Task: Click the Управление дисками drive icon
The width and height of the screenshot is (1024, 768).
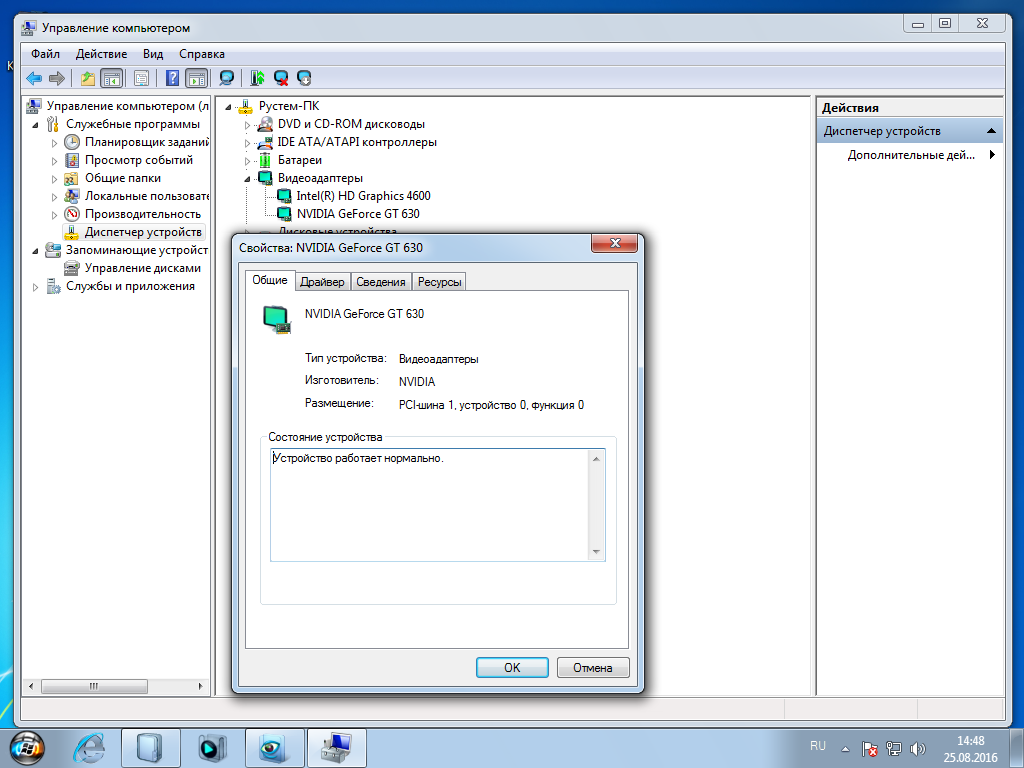Action: (x=72, y=268)
